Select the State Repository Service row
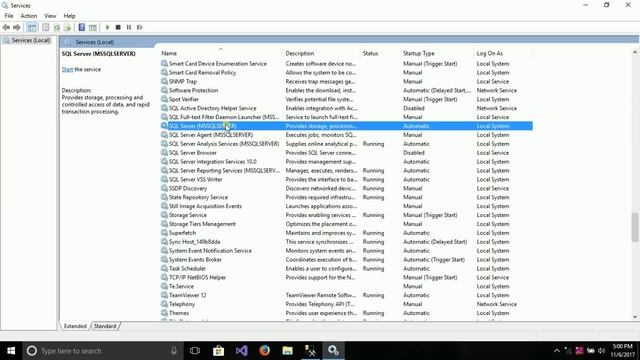This screenshot has width=640, height=360. [x=347, y=198]
